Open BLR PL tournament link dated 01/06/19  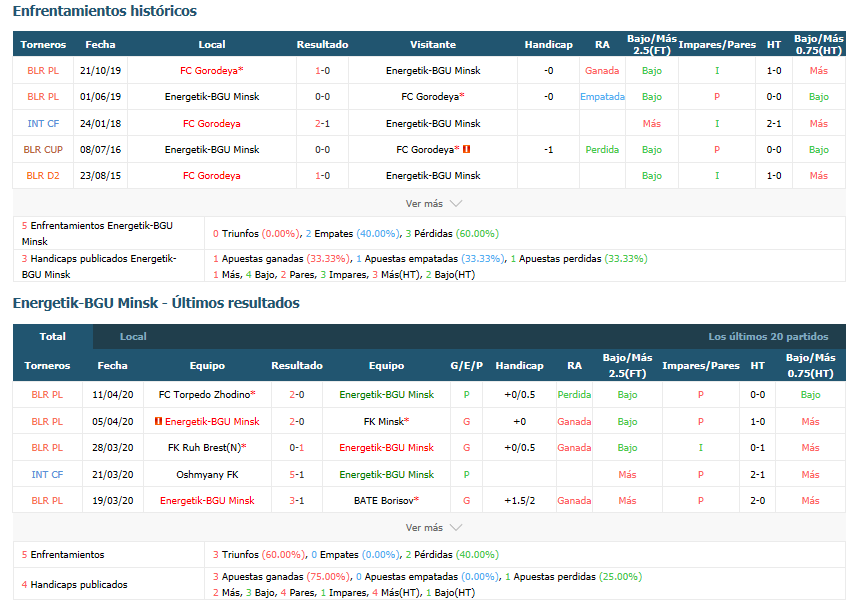coord(43,97)
